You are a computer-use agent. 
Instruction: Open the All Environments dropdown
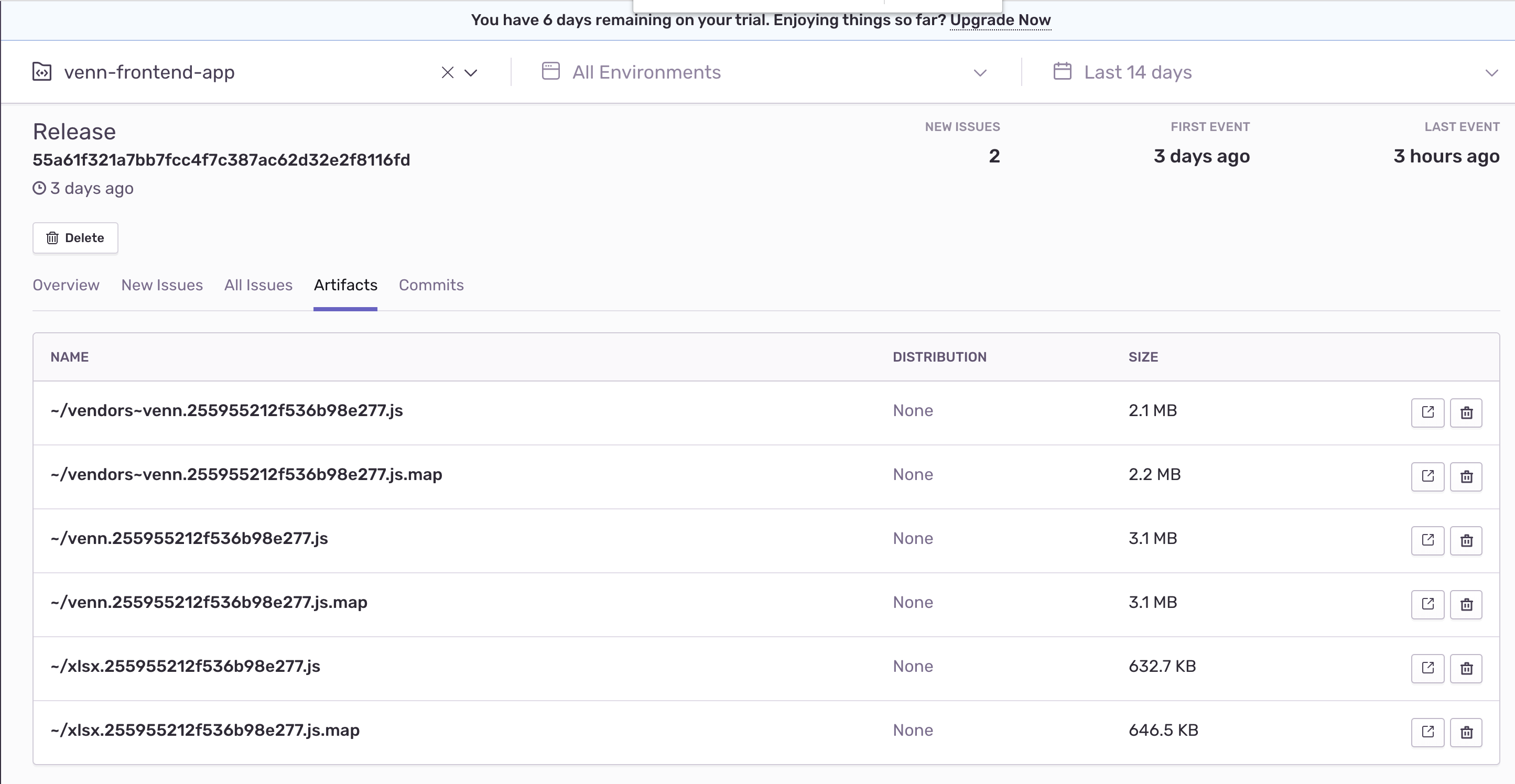click(x=980, y=73)
